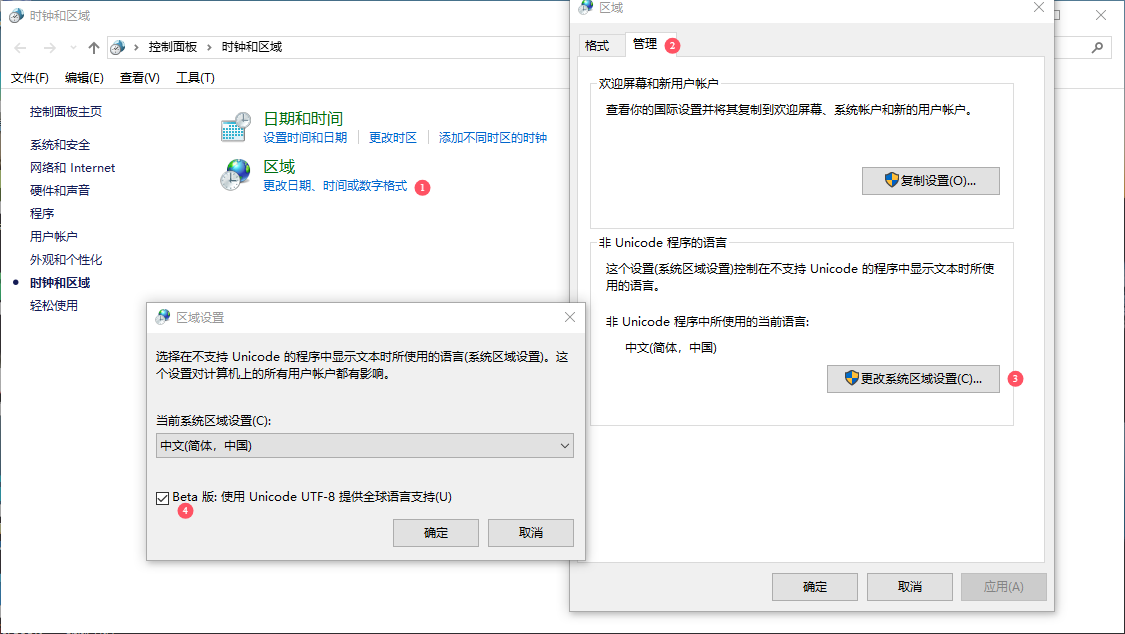The height and width of the screenshot is (634, 1125).
Task: Click the forward arrow in navigation bar
Action: click(x=50, y=47)
